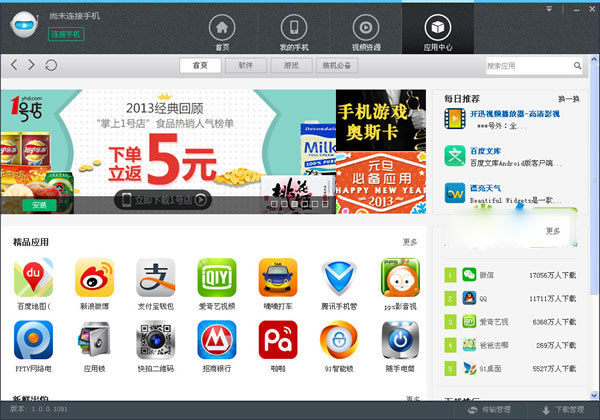Open the 招商银行 app icon
This screenshot has width=600, height=420.
(217, 340)
